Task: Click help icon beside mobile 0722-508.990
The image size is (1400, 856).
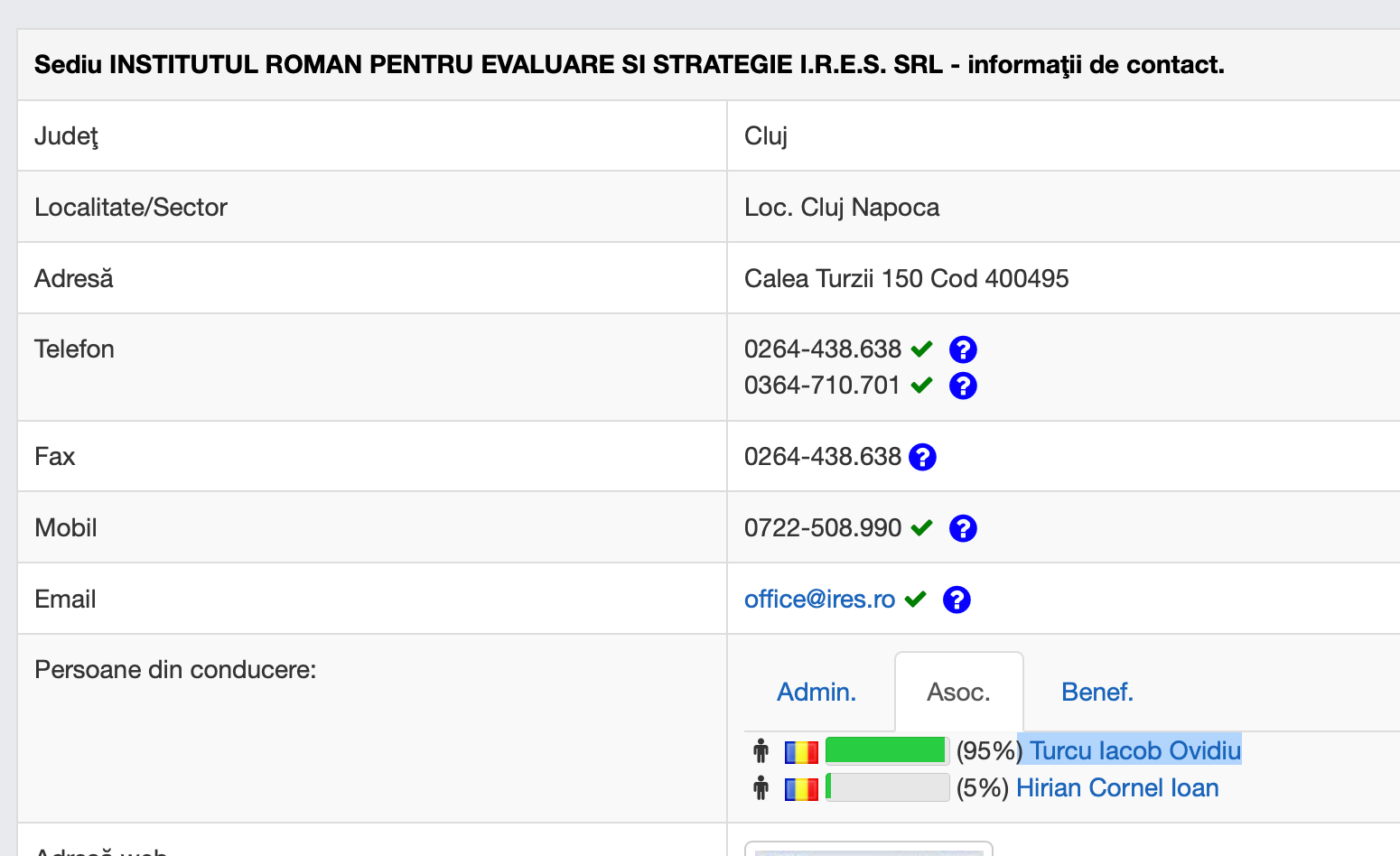Action: [963, 528]
